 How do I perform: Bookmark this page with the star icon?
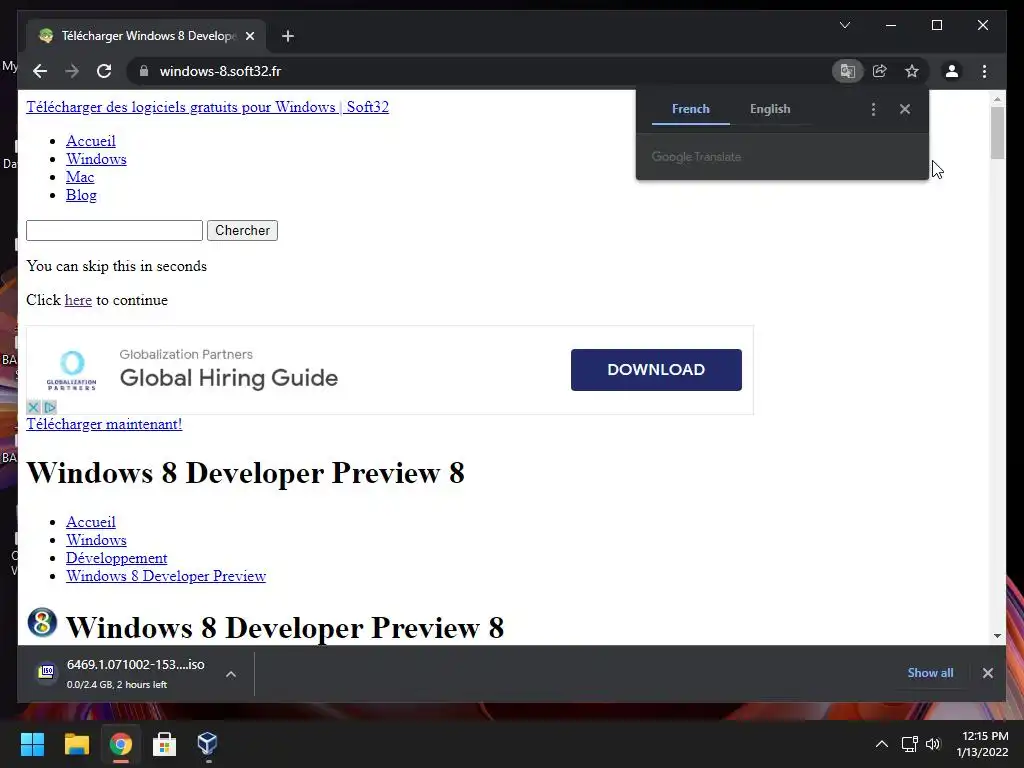[x=912, y=71]
